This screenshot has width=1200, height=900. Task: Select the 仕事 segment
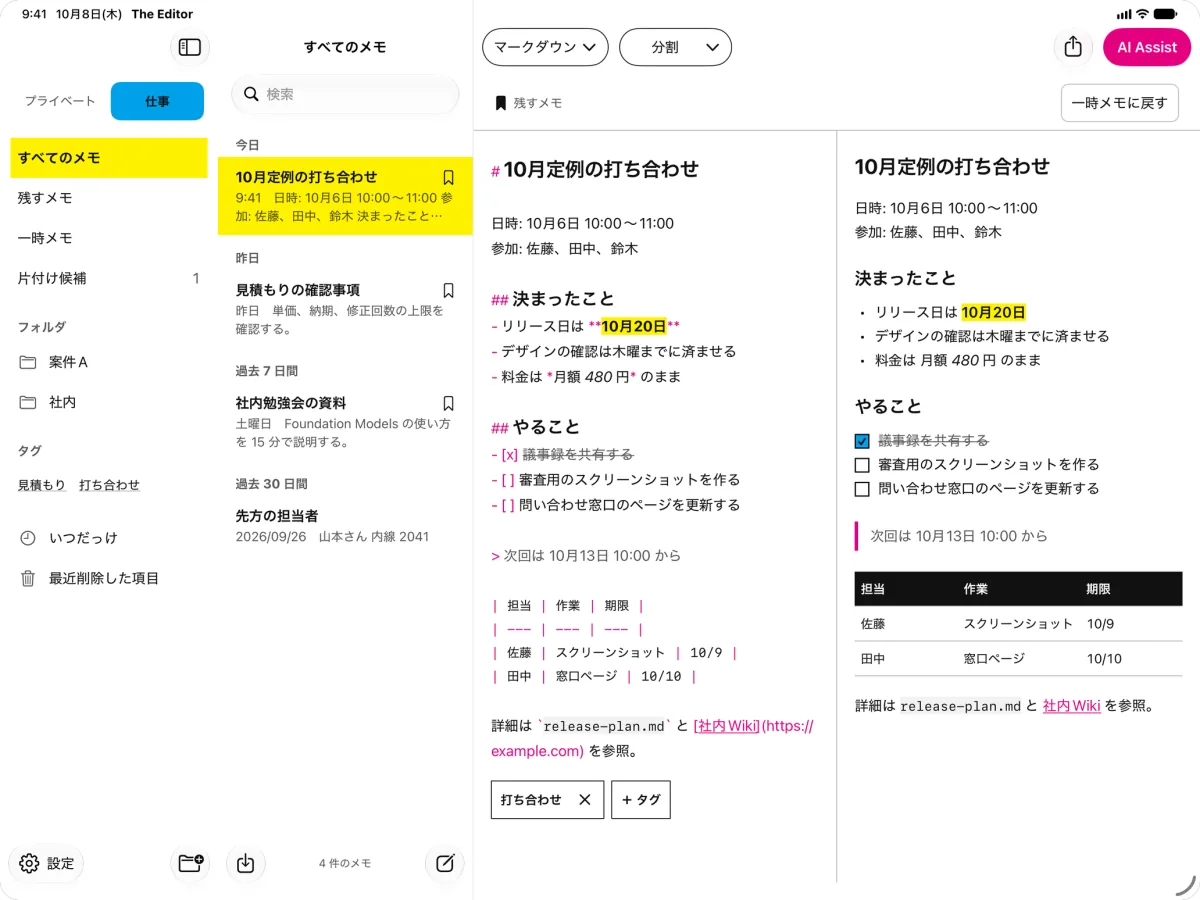coord(157,101)
